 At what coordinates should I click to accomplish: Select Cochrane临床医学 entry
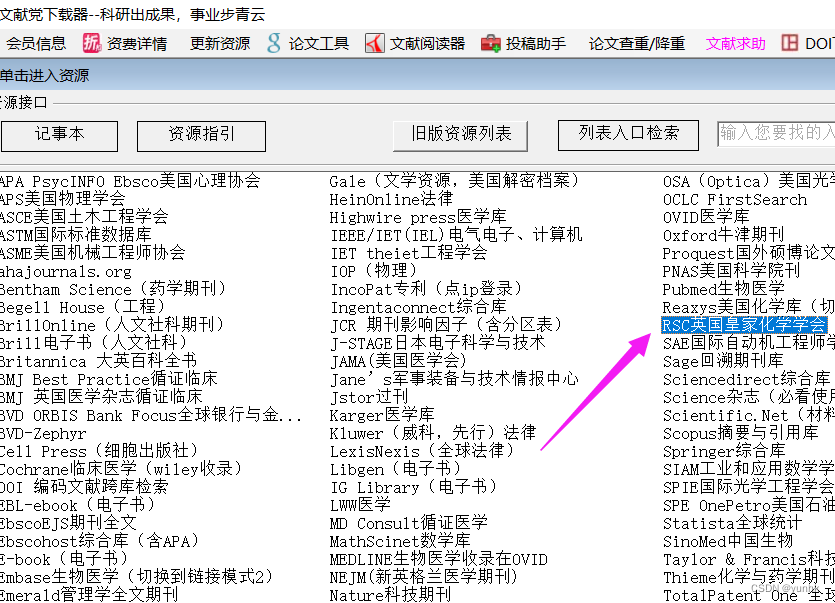tap(121, 469)
